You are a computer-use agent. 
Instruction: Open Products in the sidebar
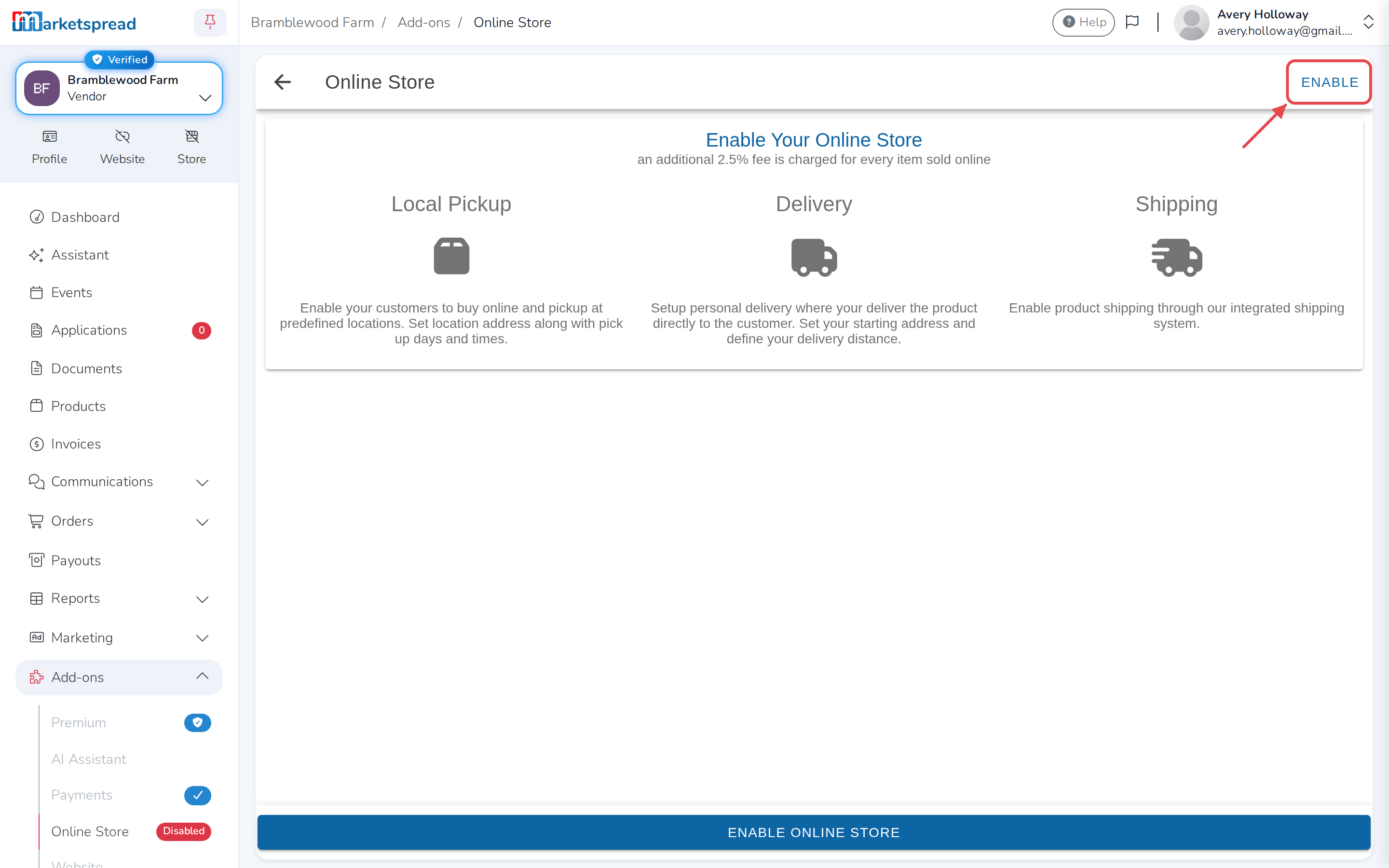coord(119,406)
